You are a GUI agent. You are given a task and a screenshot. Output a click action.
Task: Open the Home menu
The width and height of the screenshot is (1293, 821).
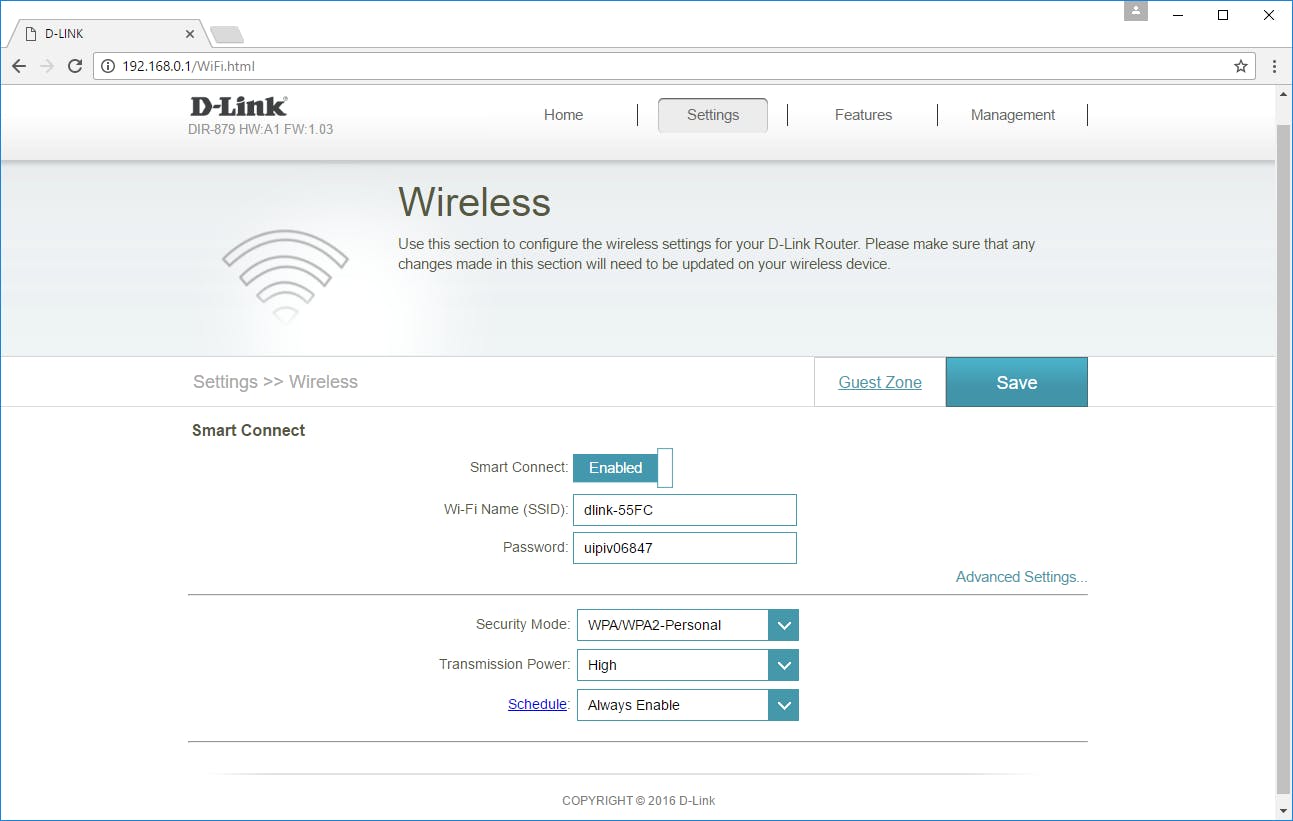[x=563, y=115]
